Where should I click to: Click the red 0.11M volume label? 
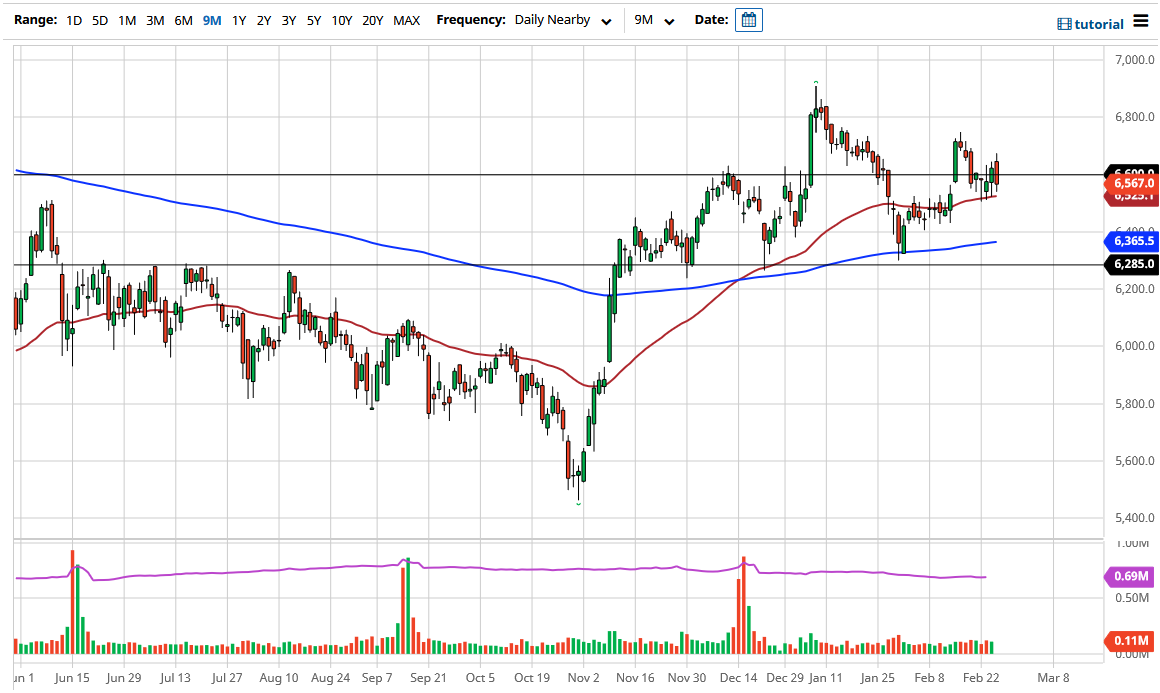pyautogui.click(x=1131, y=641)
